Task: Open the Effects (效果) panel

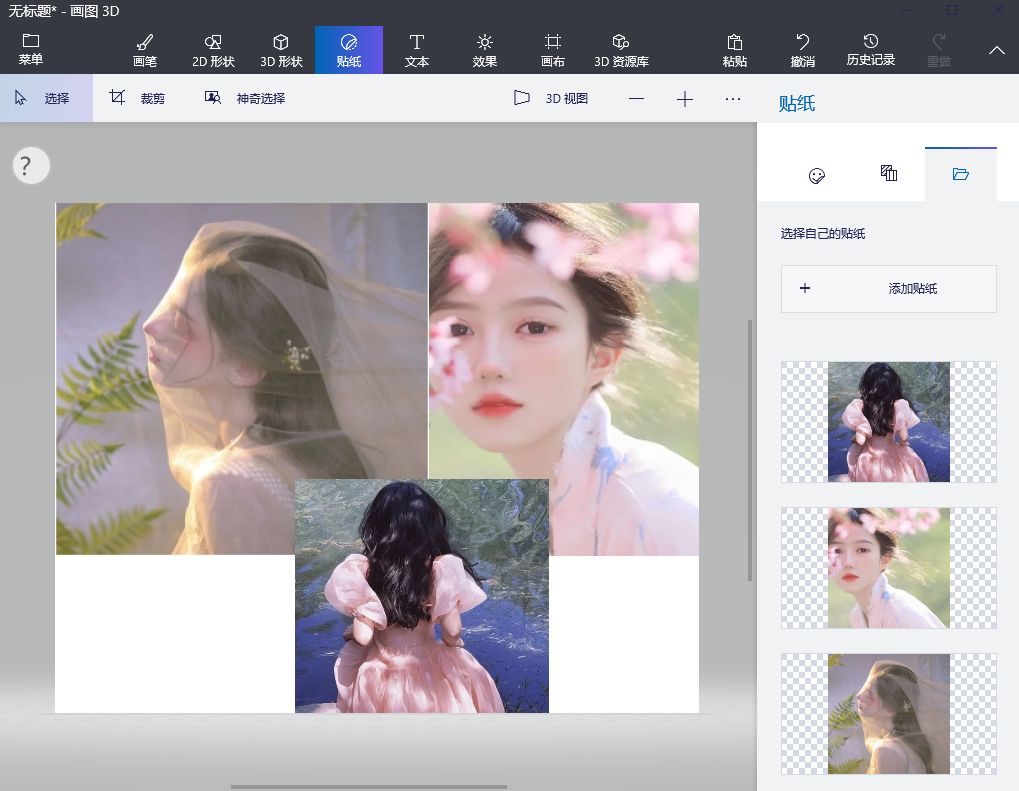Action: point(485,50)
